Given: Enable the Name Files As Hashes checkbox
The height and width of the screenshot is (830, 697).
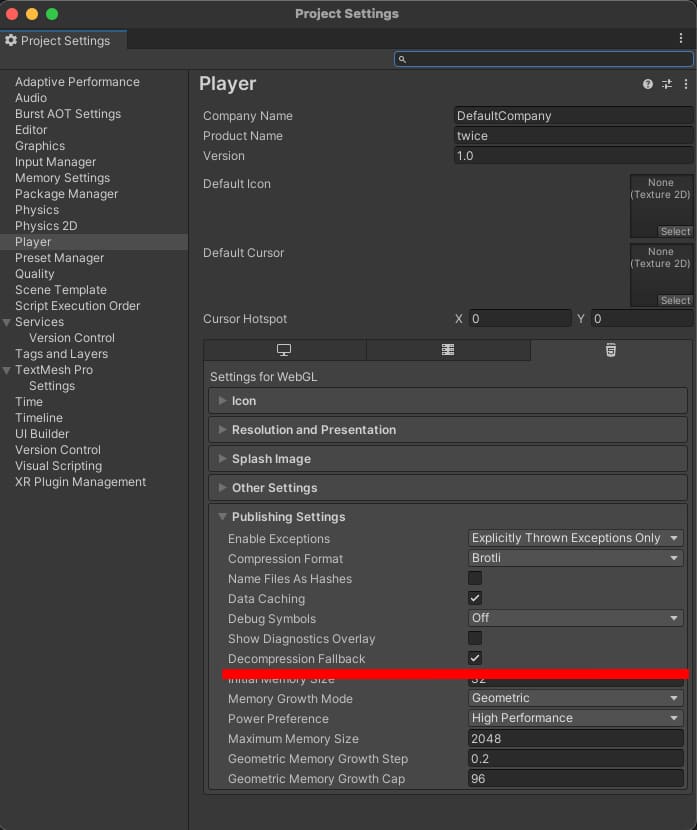Looking at the screenshot, I should click(x=475, y=579).
